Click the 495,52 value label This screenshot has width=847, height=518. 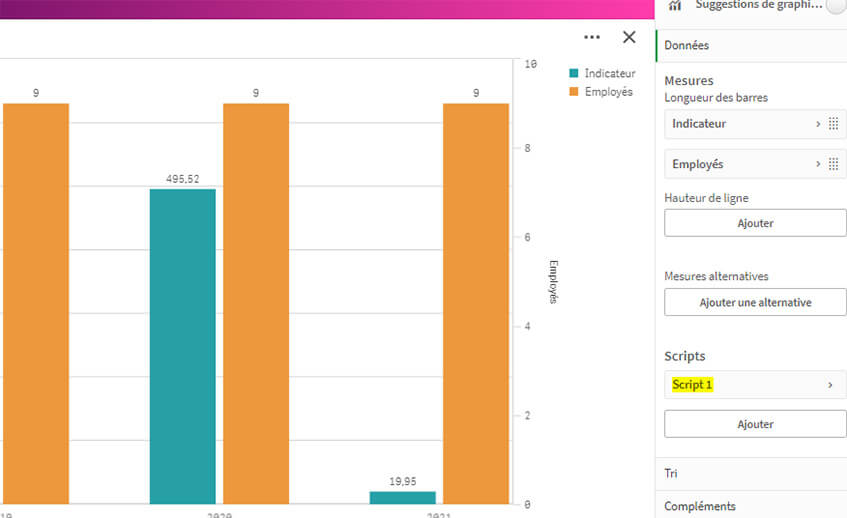coord(183,179)
